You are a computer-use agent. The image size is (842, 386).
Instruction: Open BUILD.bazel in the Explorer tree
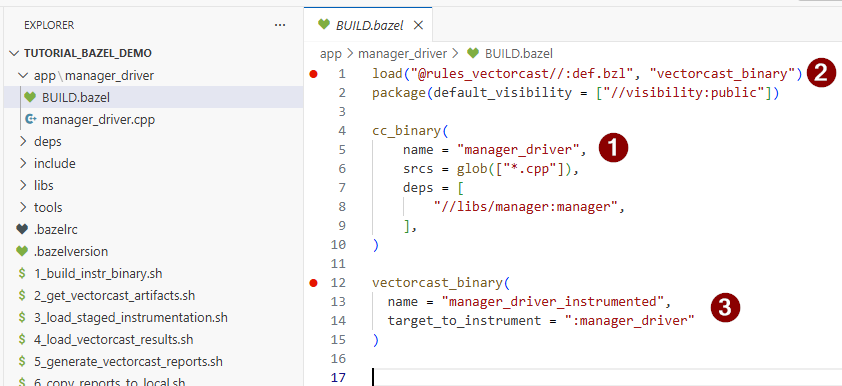153,98
